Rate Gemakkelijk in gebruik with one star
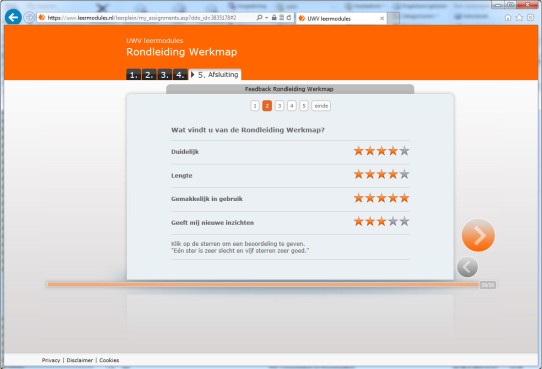The width and height of the screenshot is (542, 369). 359,198
